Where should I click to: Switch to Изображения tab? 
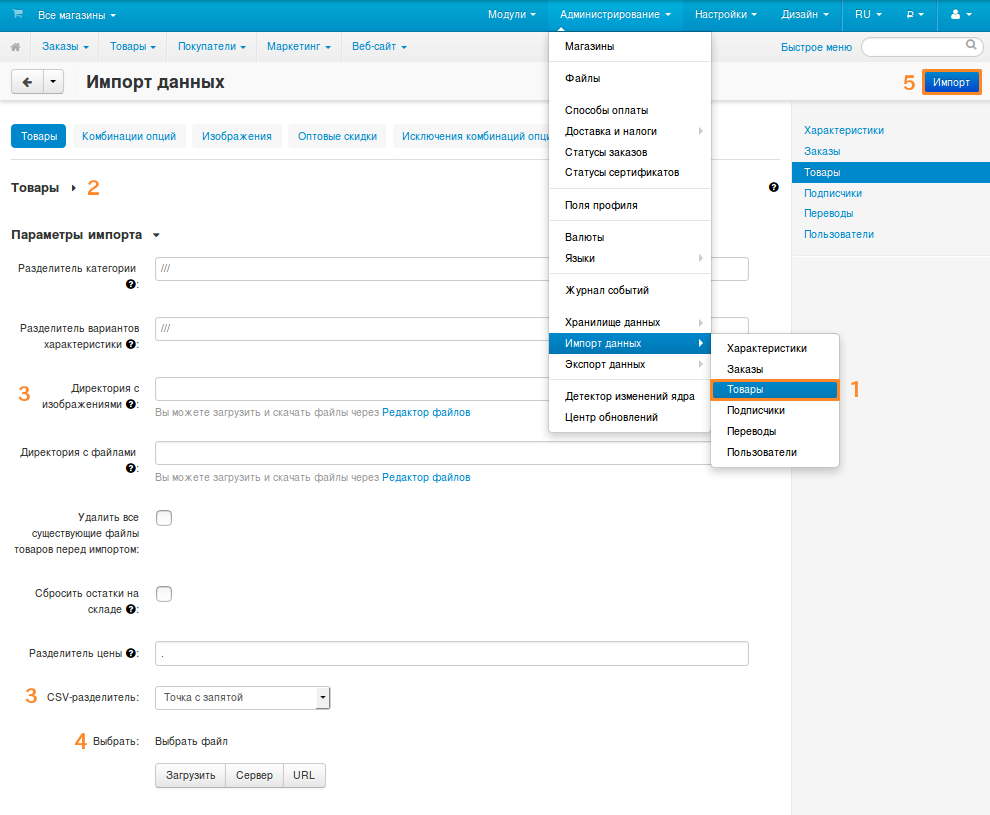[x=237, y=136]
